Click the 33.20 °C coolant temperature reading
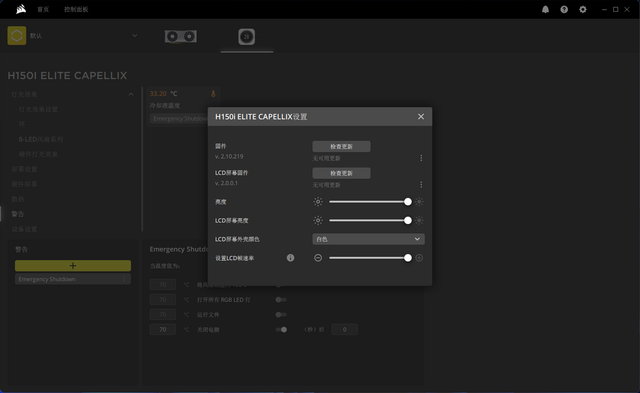The width and height of the screenshot is (640, 393). (163, 94)
